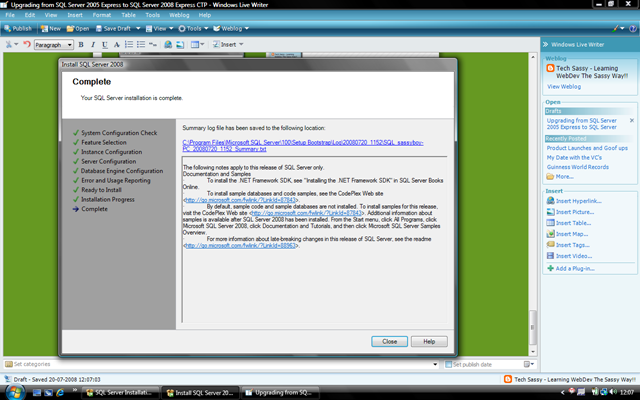640x400 pixels.
Task: Open the Table menu
Action: 128,15
